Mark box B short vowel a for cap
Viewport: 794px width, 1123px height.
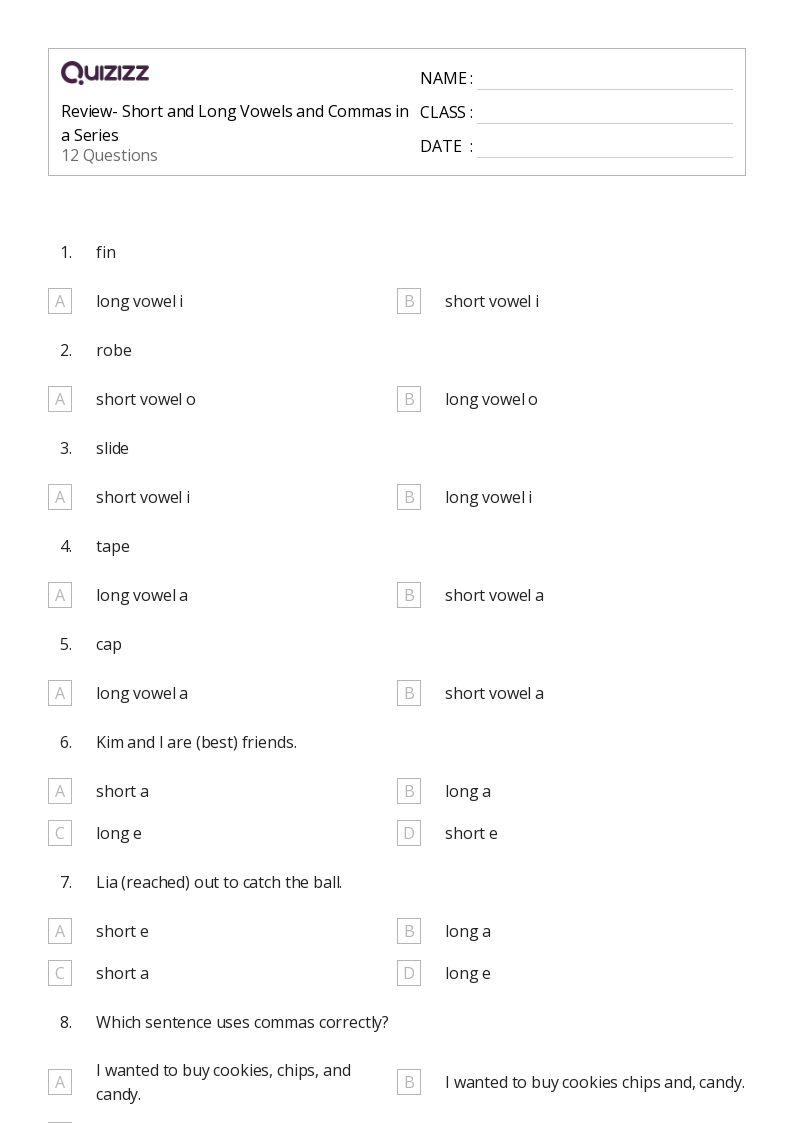[x=409, y=693]
